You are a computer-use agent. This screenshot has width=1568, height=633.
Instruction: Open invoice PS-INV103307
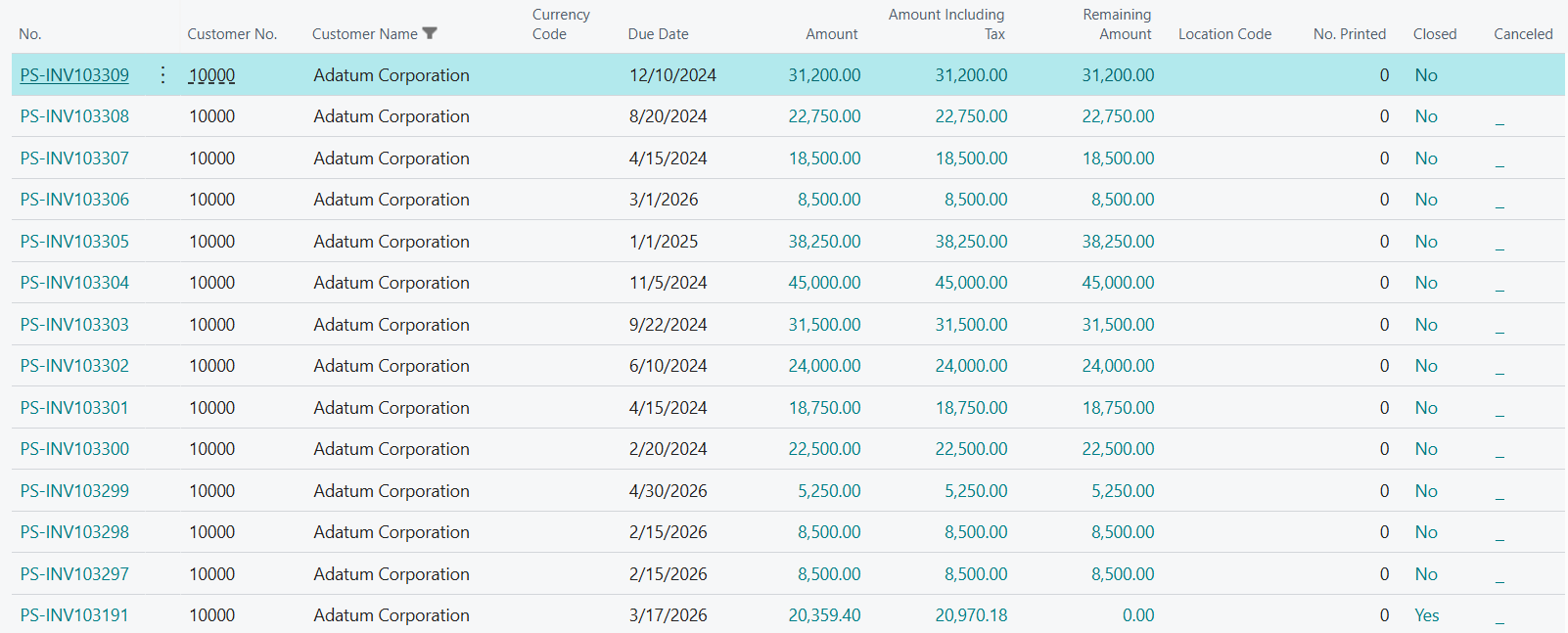(74, 158)
